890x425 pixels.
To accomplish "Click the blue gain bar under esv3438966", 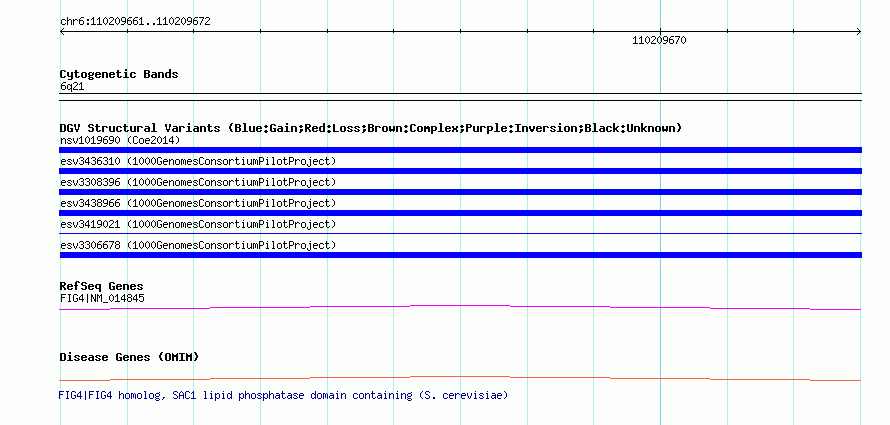I will (460, 213).
